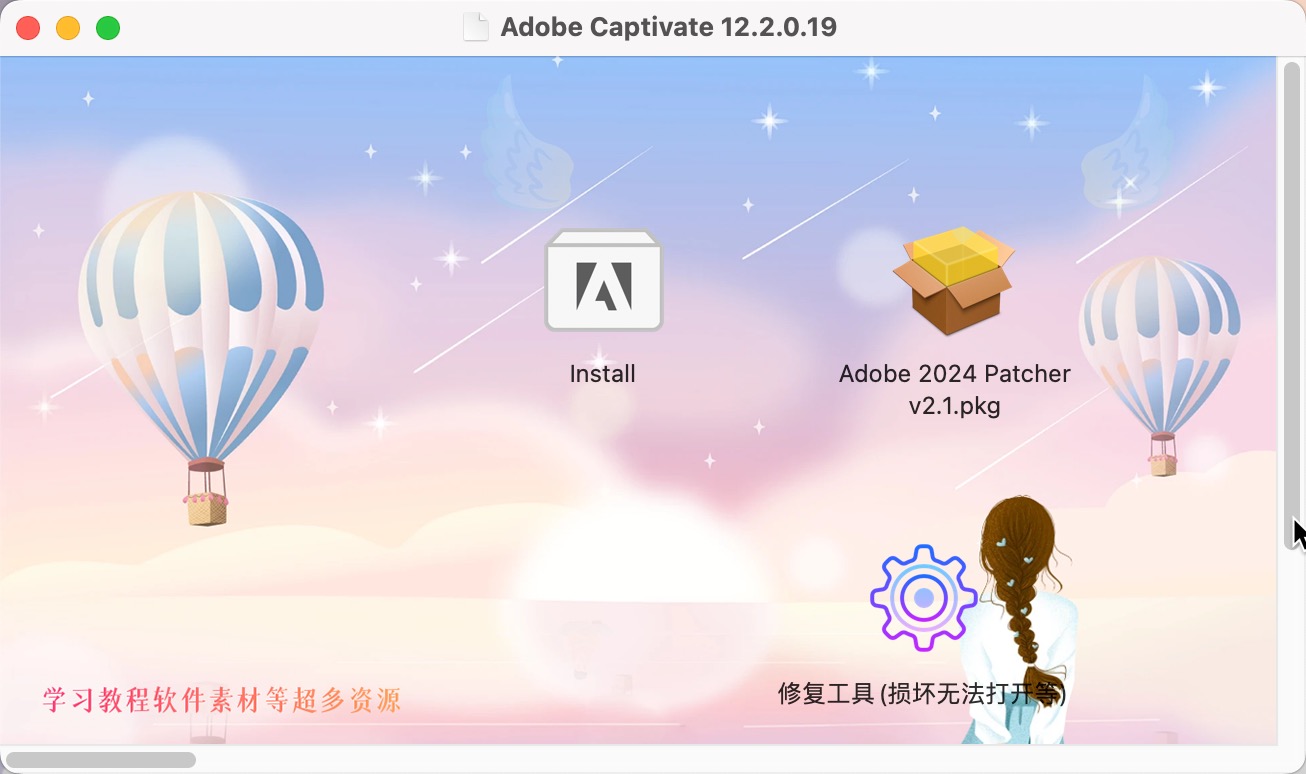1306x774 pixels.
Task: Select the Adobe Install application icon
Action: point(603,280)
